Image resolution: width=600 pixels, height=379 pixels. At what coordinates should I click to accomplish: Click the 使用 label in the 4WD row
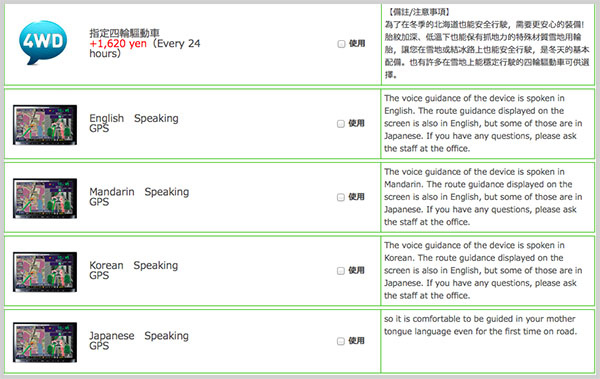tap(357, 44)
